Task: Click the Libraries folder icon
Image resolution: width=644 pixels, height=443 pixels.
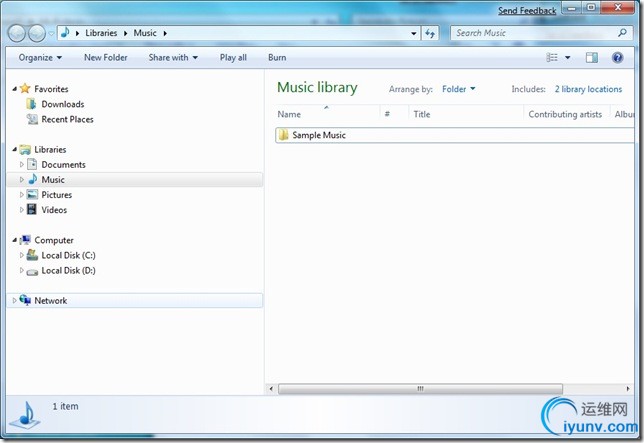Action: tap(25, 149)
